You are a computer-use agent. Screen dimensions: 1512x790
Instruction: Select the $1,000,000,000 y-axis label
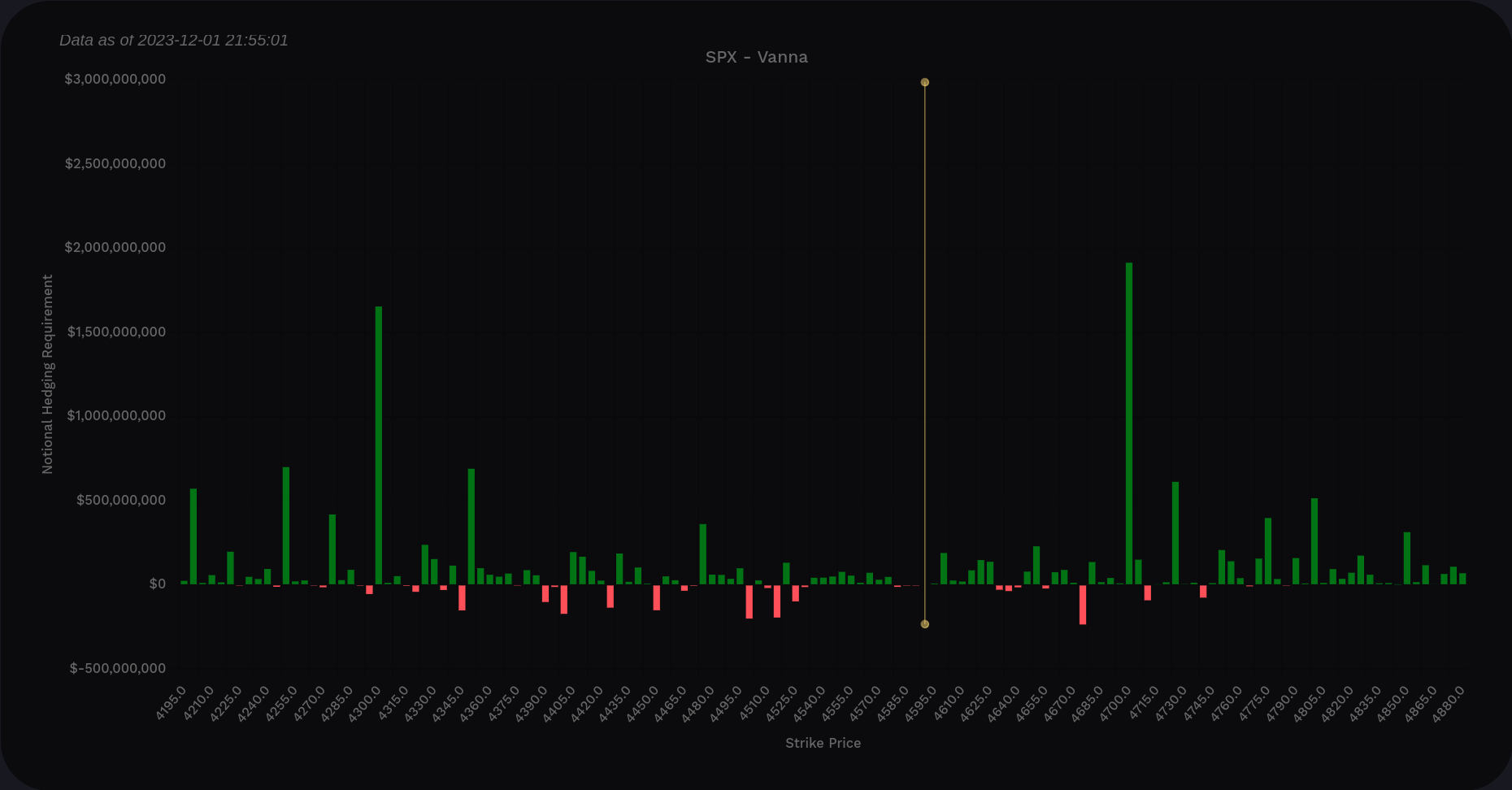(x=116, y=415)
